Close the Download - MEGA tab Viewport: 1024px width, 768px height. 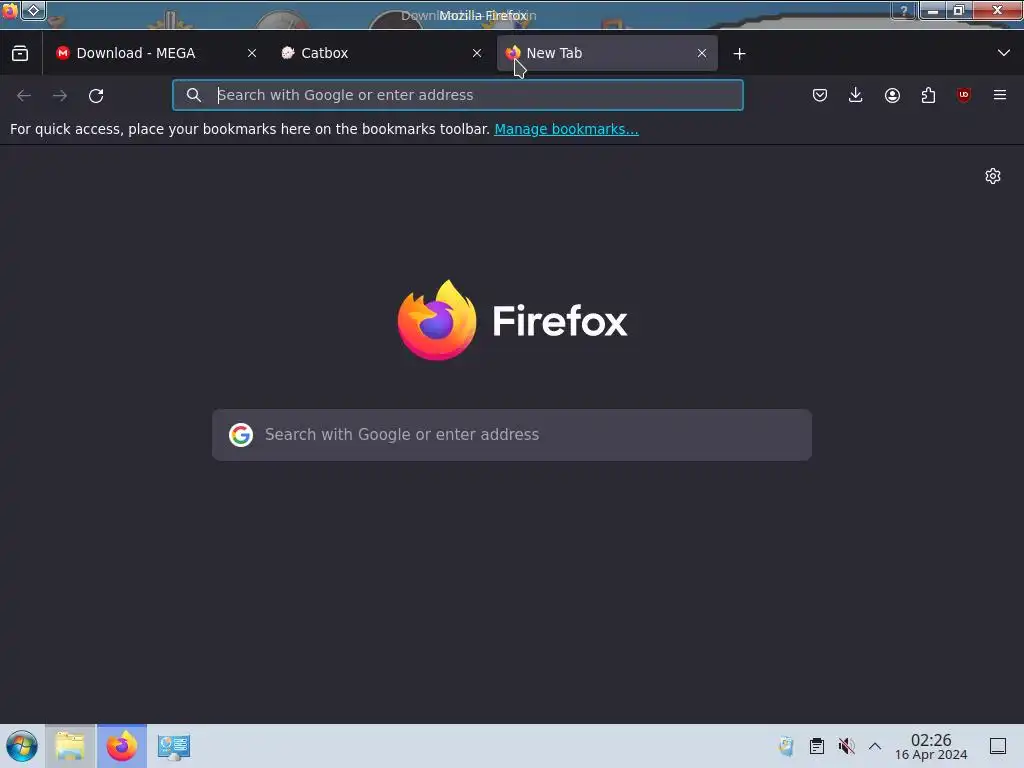pos(252,54)
